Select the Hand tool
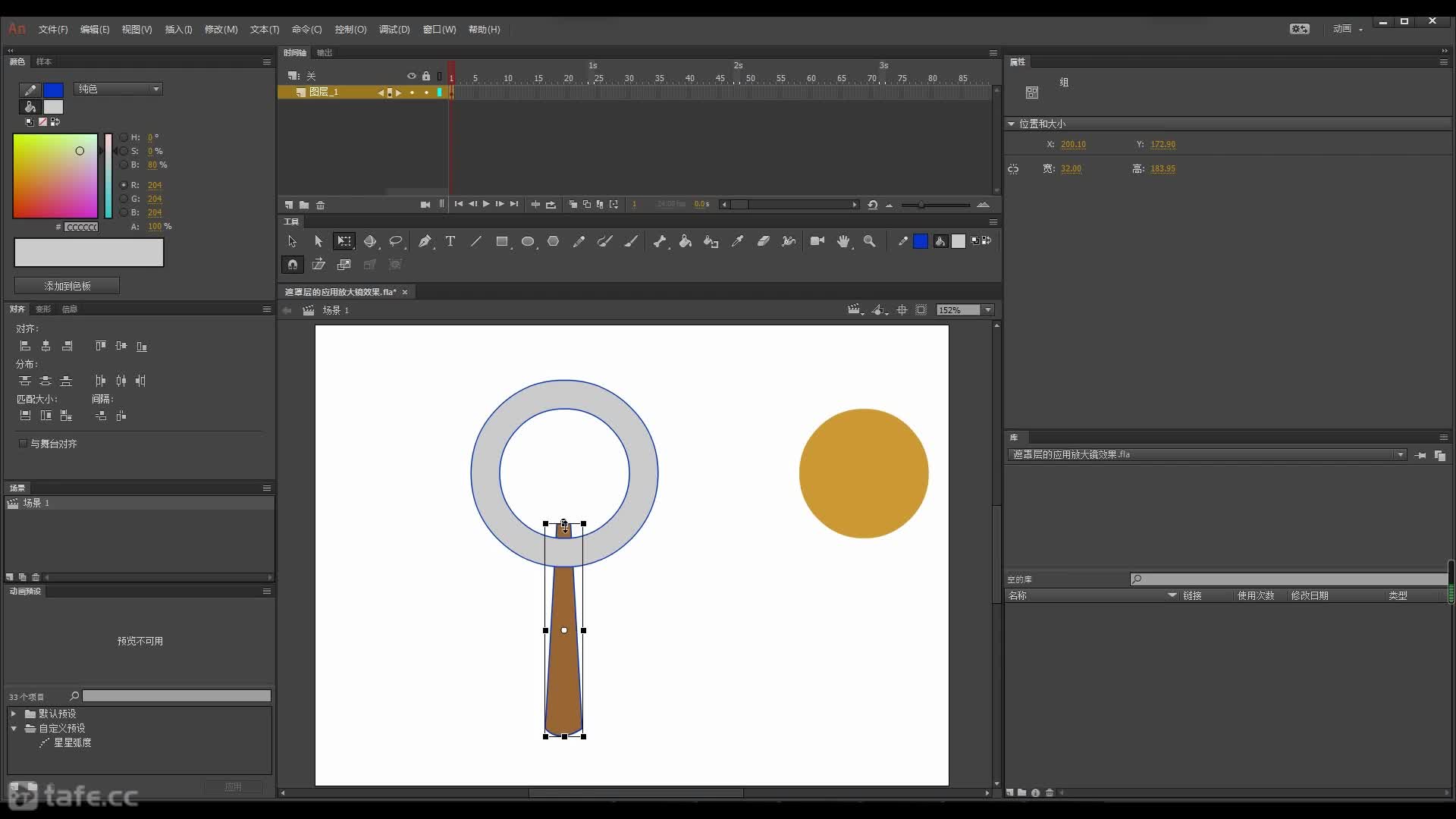 pos(843,241)
